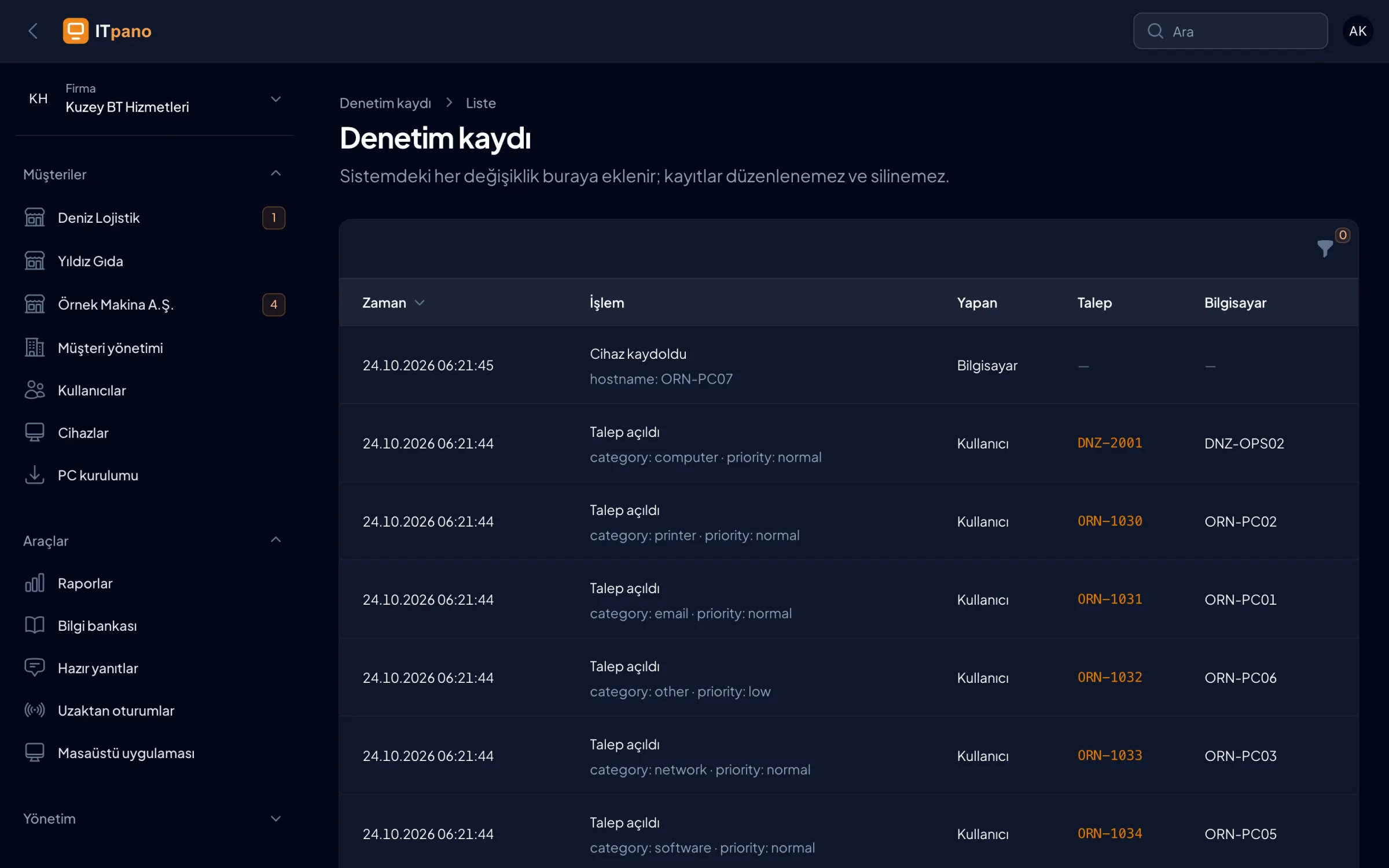This screenshot has width=1389, height=868.
Task: Expand the Yönetim section chevron
Action: click(x=276, y=819)
